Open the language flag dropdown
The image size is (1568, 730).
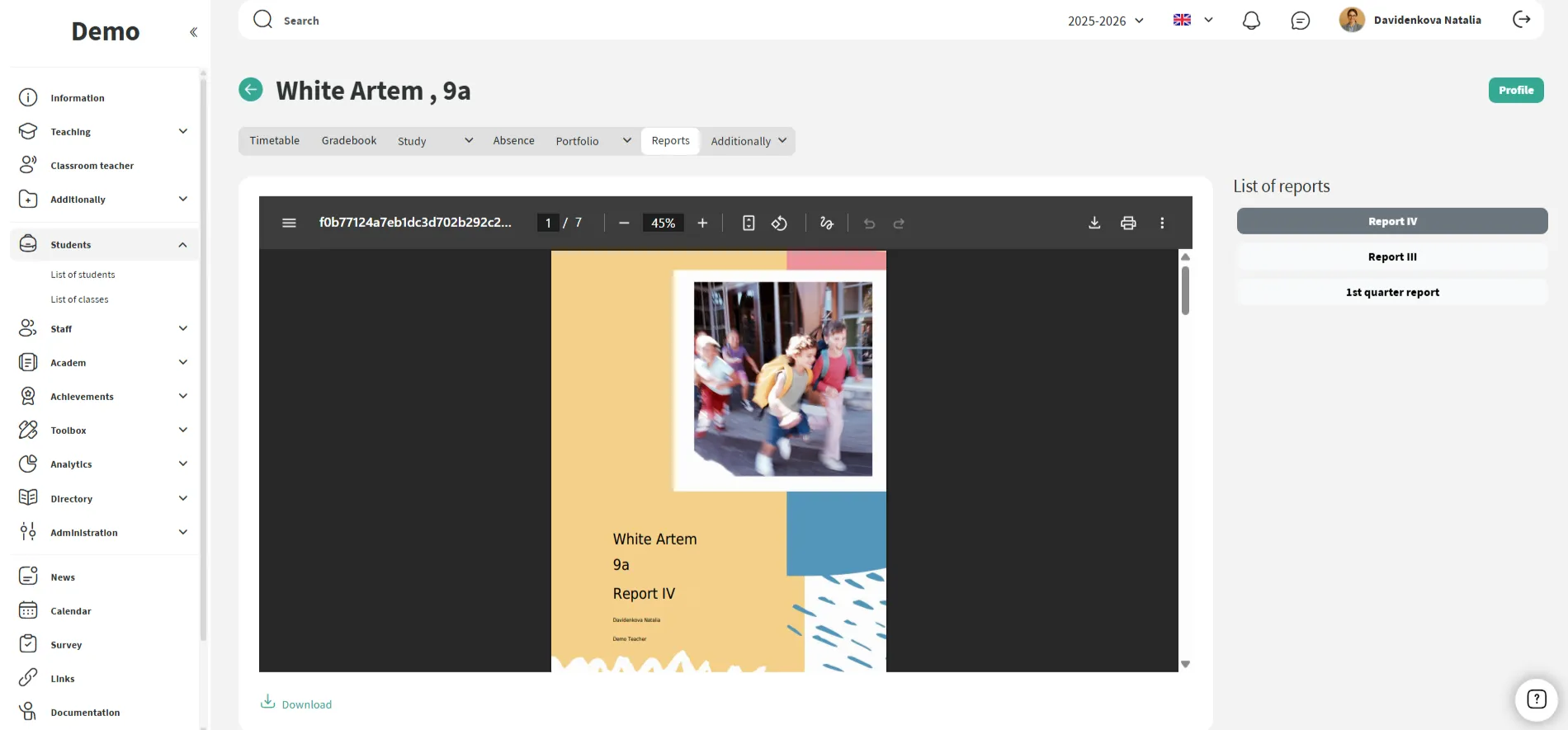click(1193, 20)
